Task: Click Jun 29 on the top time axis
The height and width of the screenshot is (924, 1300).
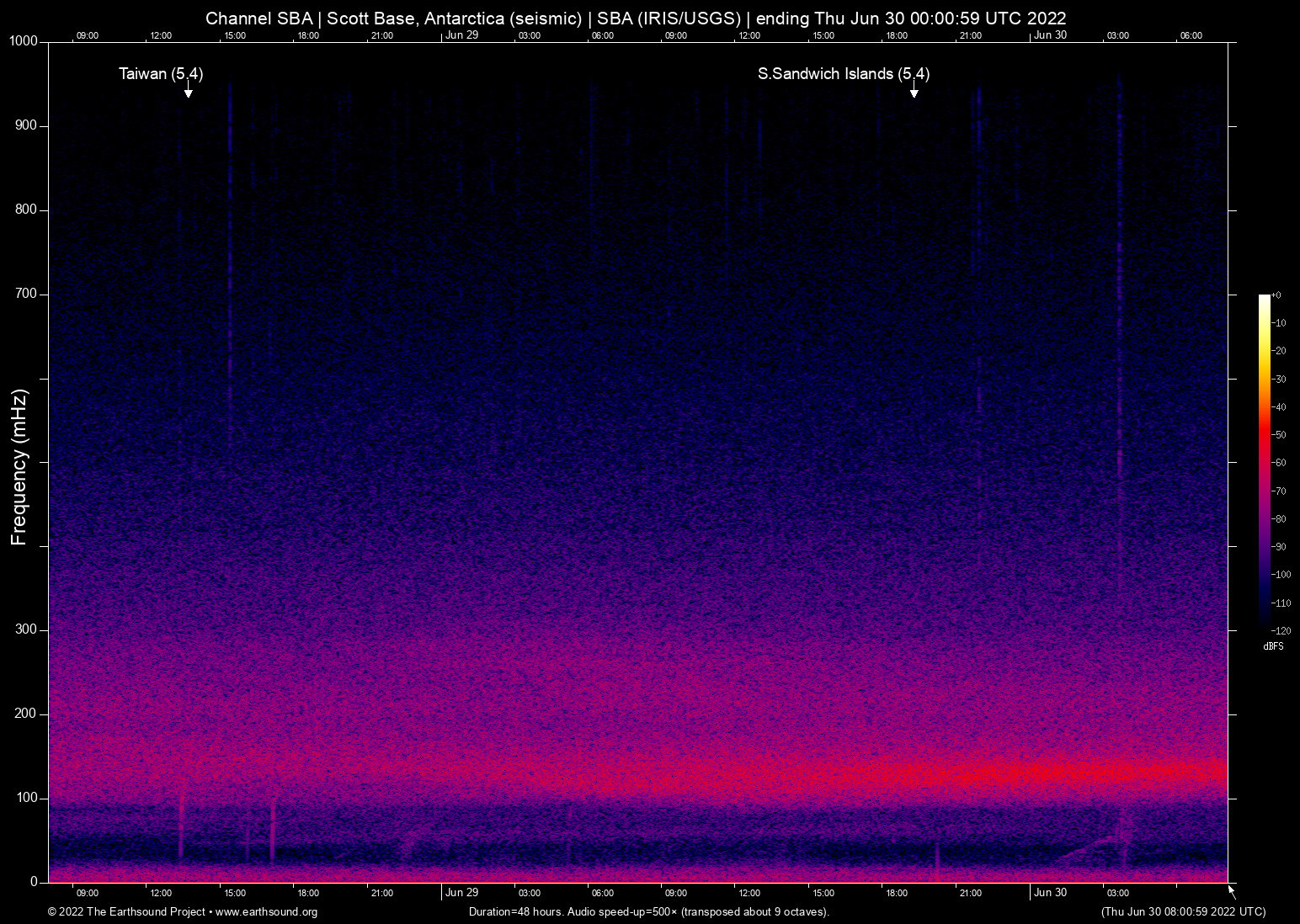Action: pos(461,35)
